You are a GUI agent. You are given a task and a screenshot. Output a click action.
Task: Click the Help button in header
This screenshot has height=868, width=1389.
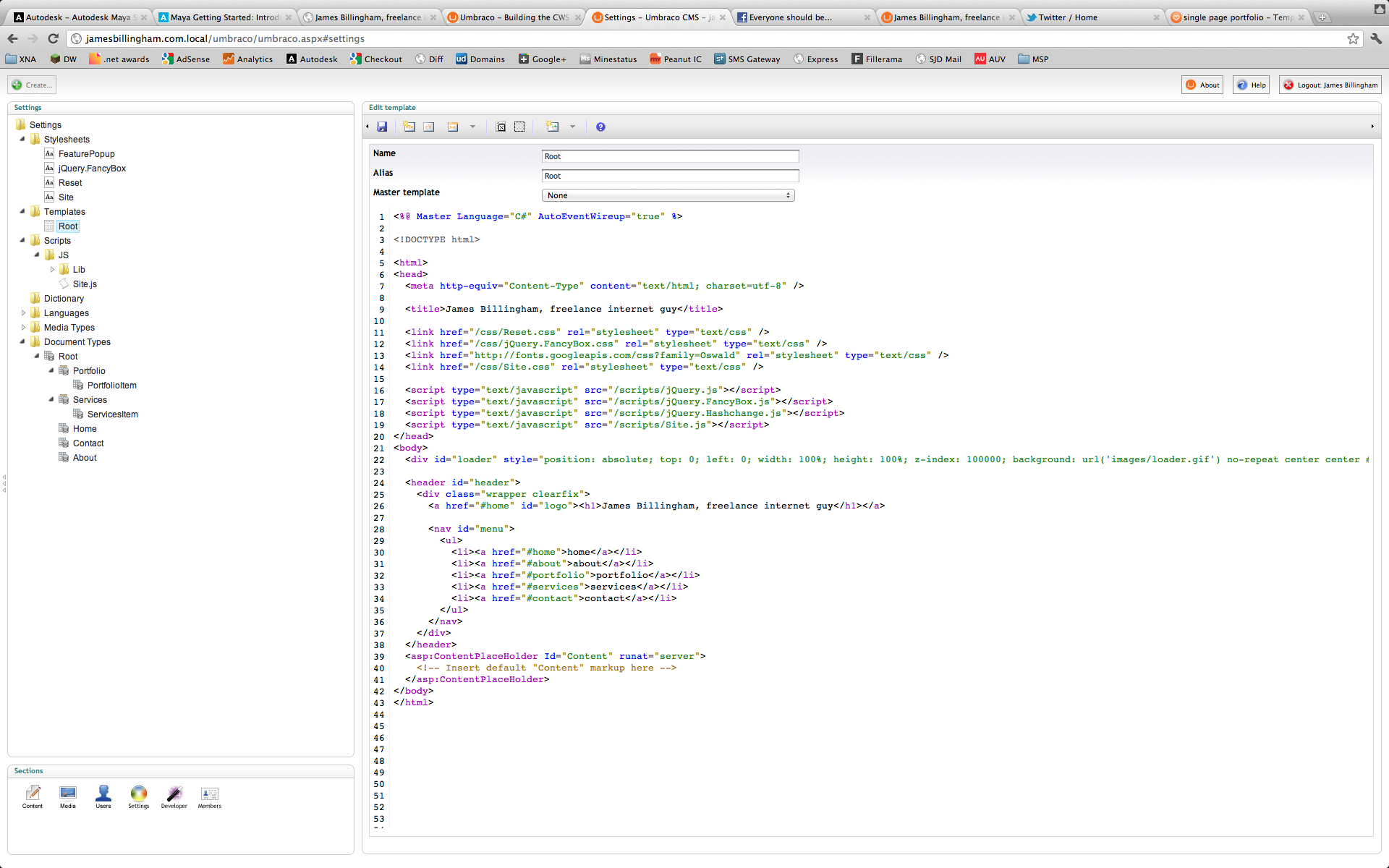click(1252, 85)
